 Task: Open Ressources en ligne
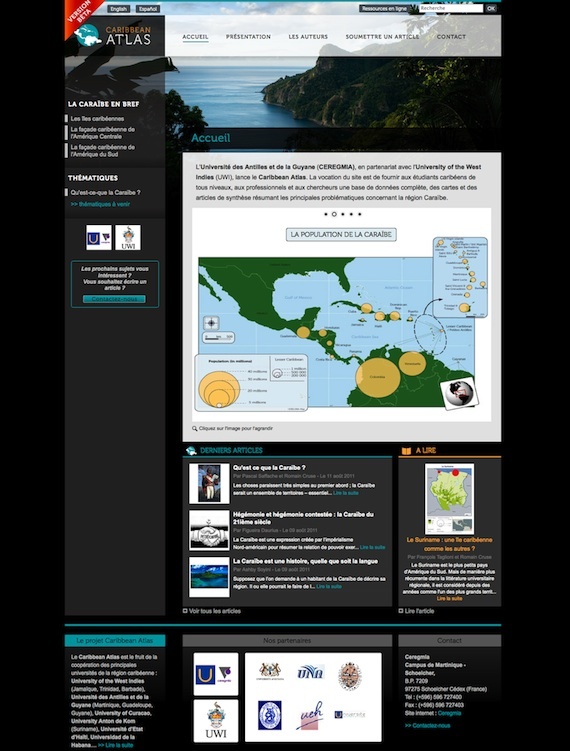[x=384, y=9]
